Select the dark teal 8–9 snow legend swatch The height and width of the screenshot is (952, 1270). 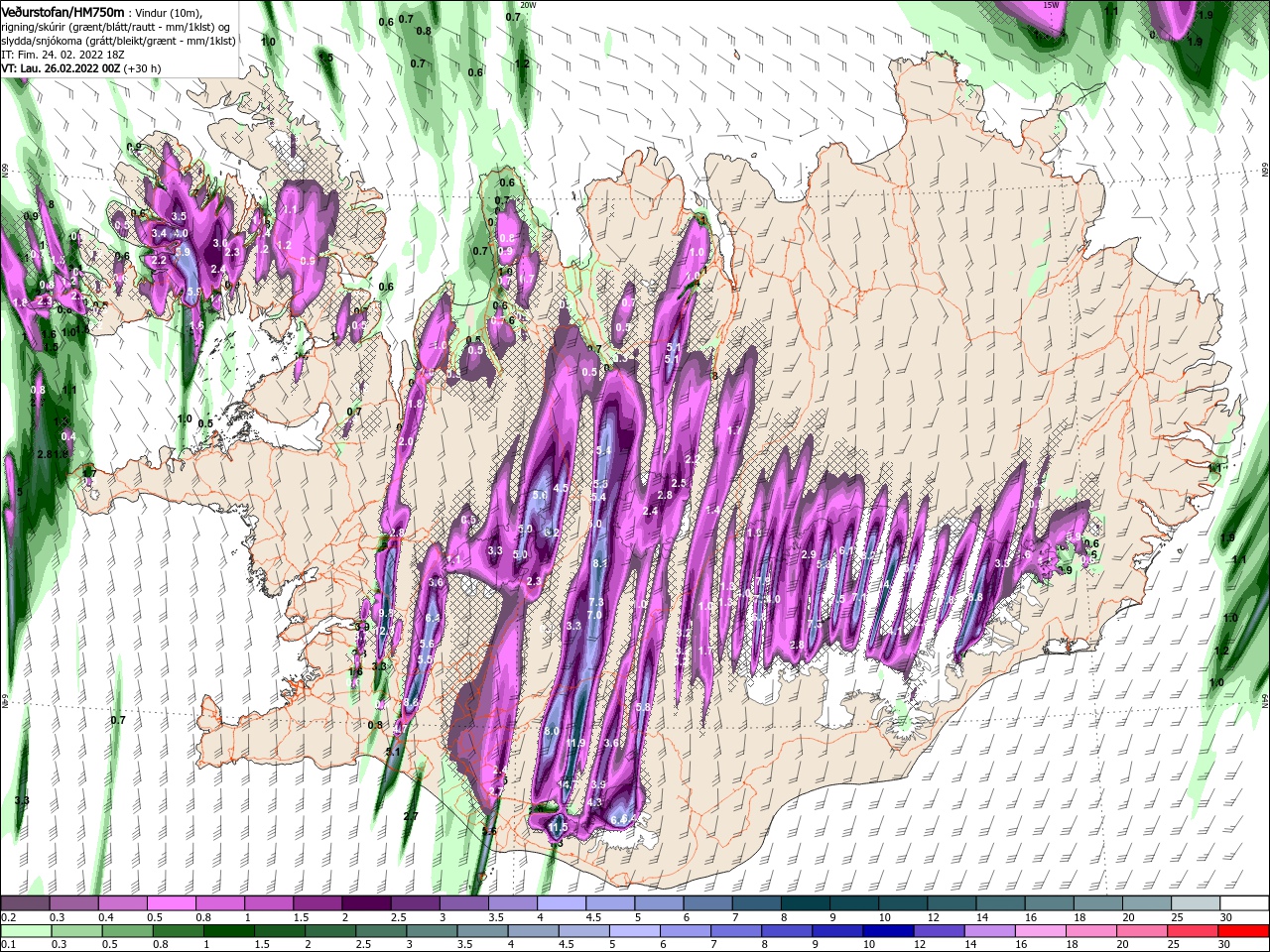click(x=806, y=903)
